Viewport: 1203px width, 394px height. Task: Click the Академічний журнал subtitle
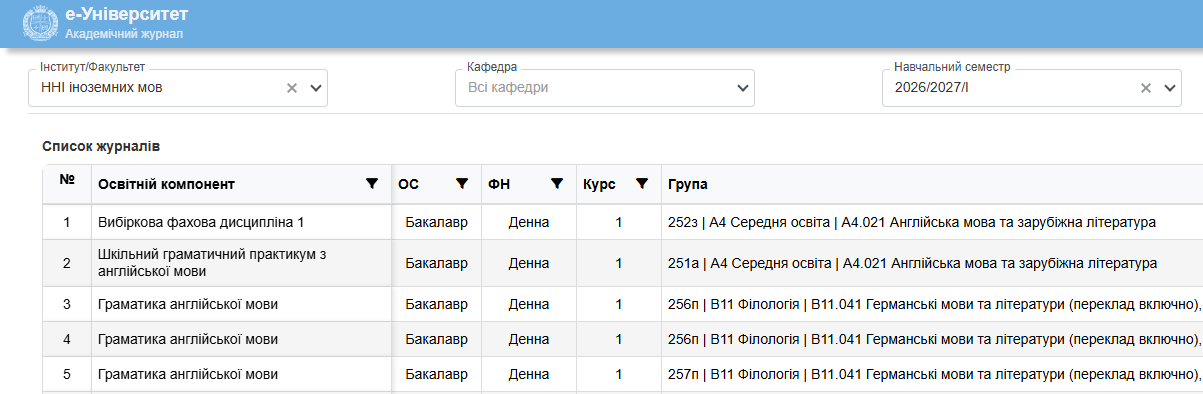pos(124,34)
